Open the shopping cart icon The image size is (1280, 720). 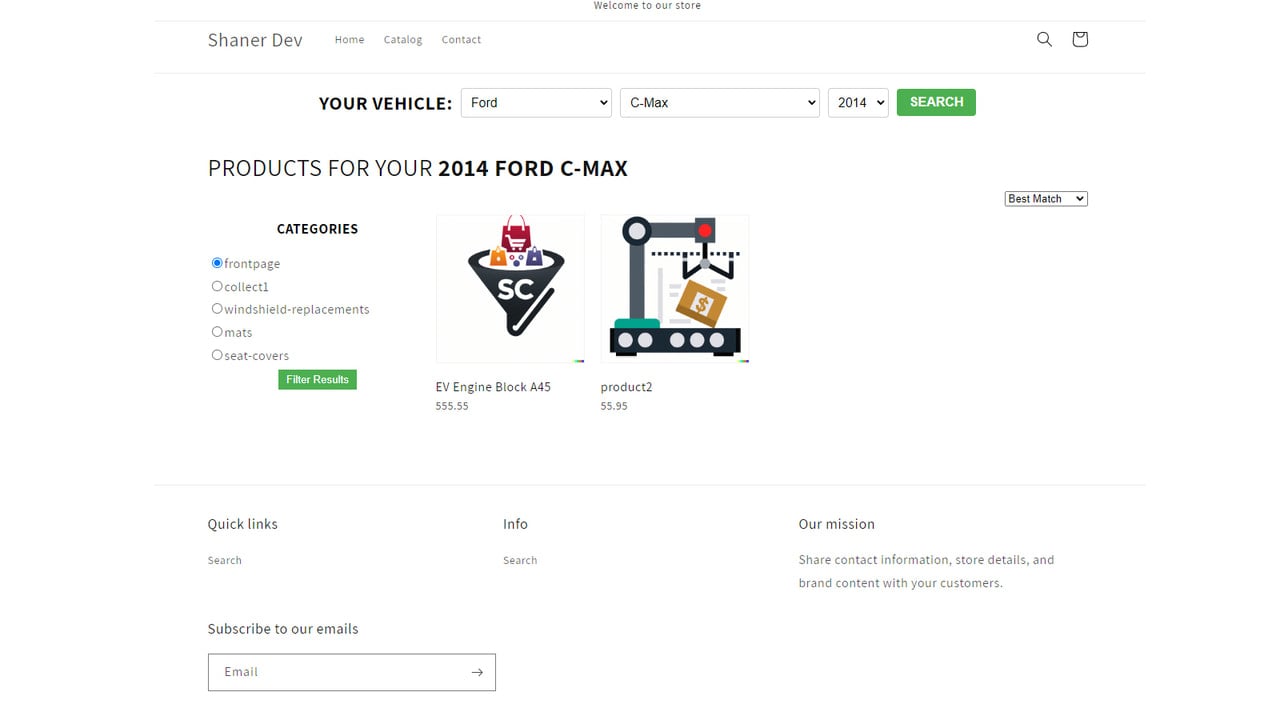(x=1079, y=39)
